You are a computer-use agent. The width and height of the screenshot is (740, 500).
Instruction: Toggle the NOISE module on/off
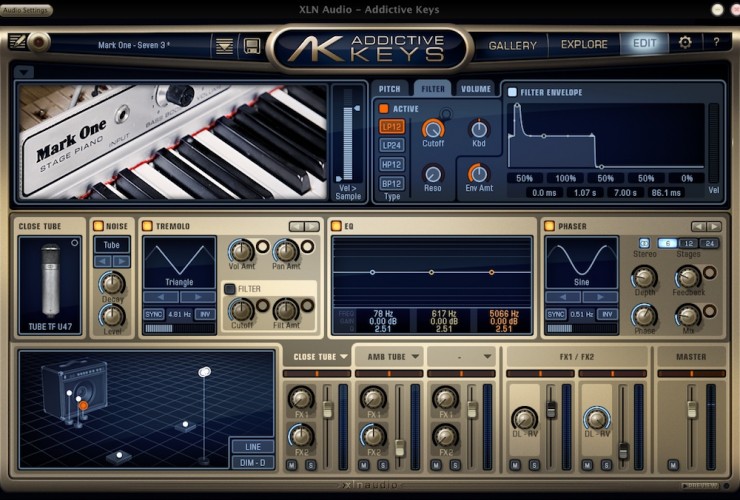(x=98, y=226)
